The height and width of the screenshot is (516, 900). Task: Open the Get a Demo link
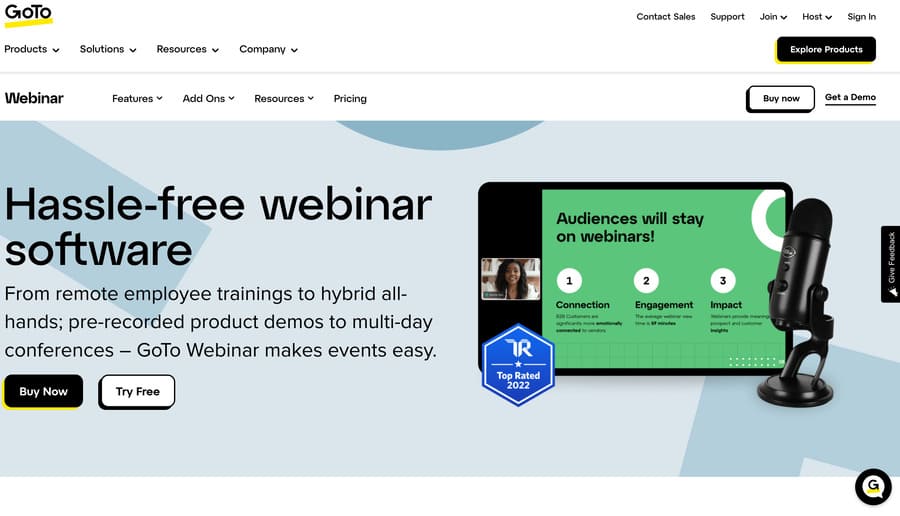tap(850, 98)
